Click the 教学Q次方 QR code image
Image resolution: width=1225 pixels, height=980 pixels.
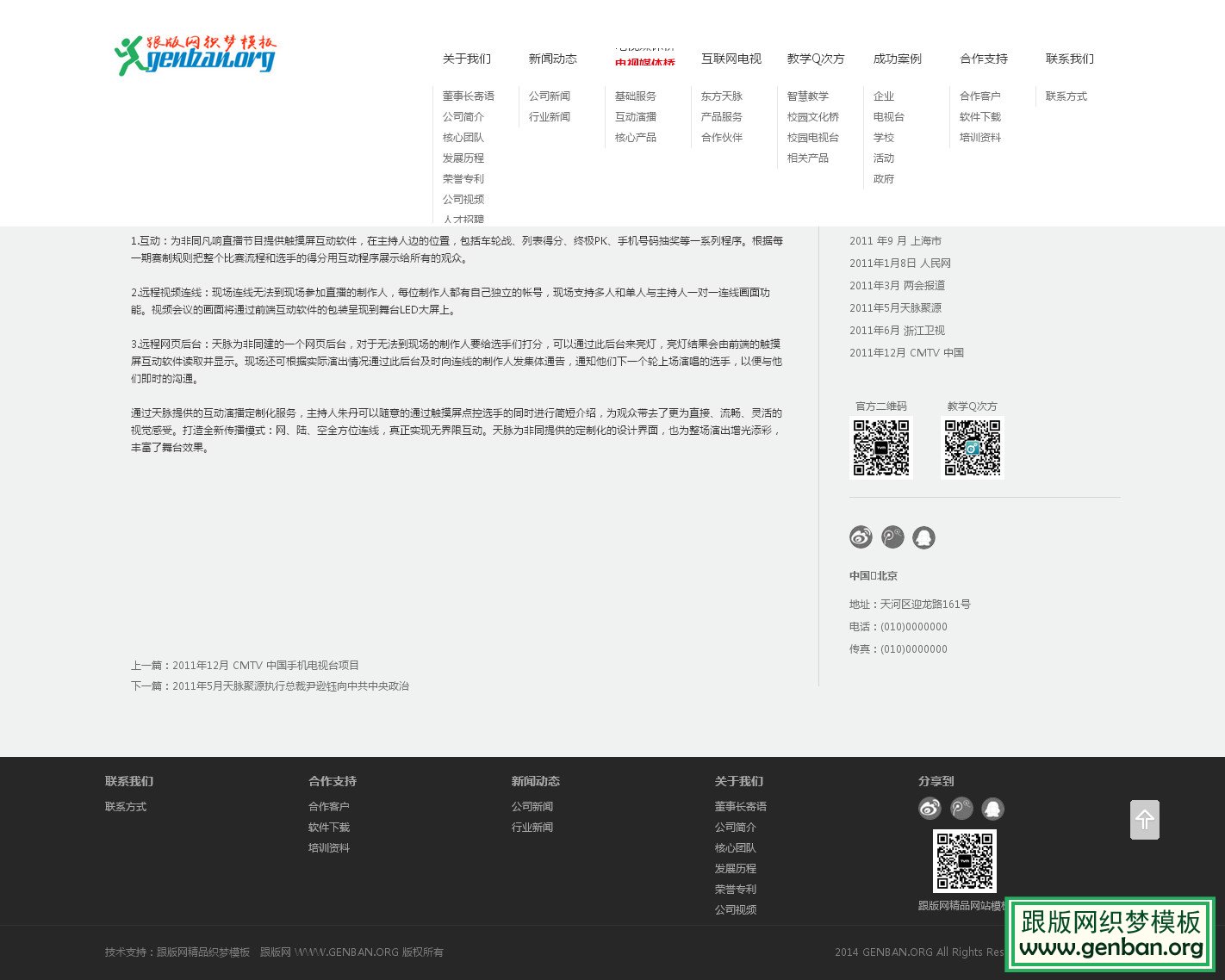click(x=973, y=448)
